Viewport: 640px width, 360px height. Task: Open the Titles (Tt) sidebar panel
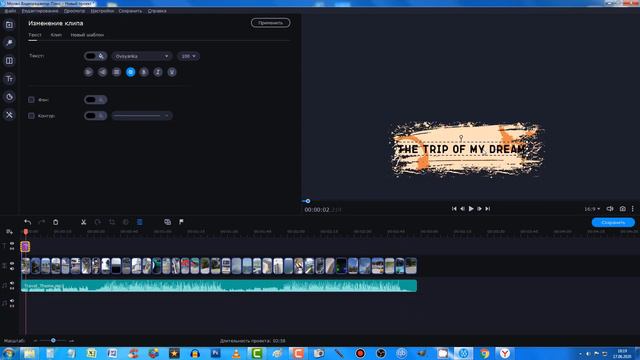click(9, 79)
